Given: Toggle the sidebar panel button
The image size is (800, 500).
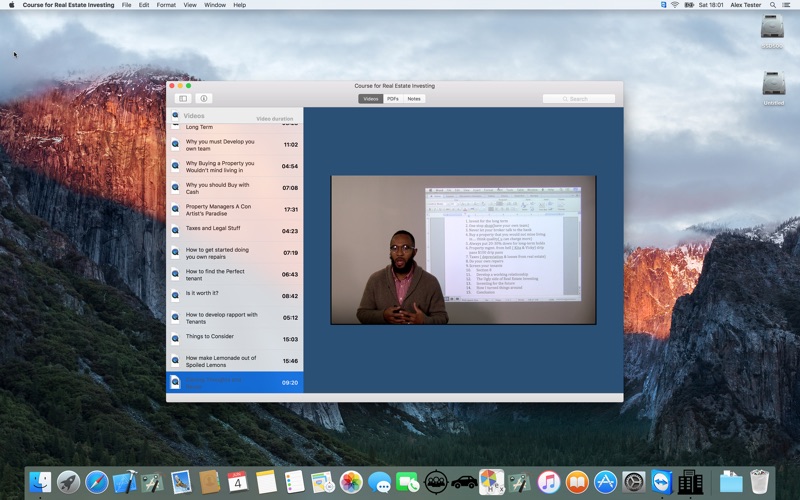Looking at the screenshot, I should click(183, 99).
